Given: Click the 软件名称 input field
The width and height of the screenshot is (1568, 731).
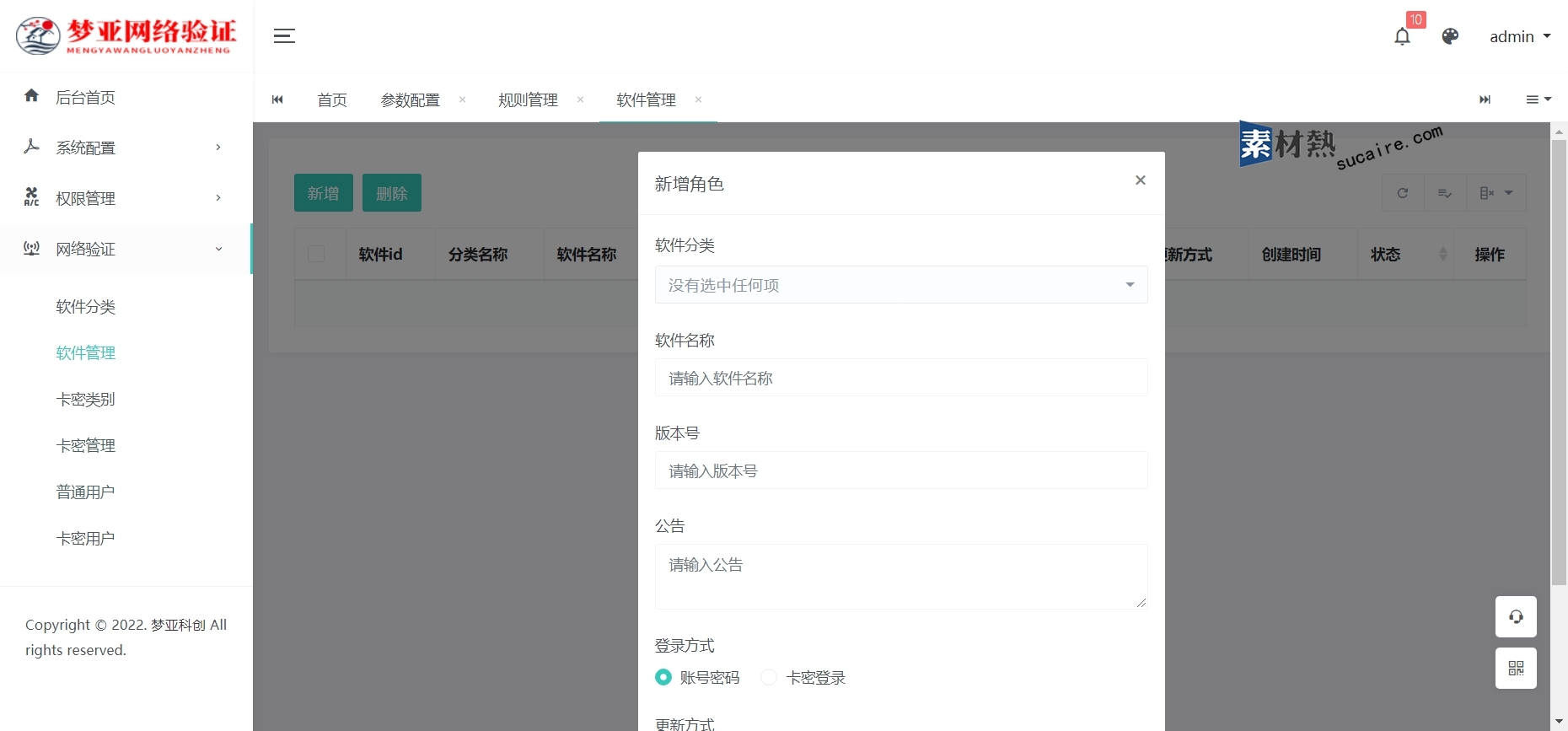Looking at the screenshot, I should click(x=900, y=378).
